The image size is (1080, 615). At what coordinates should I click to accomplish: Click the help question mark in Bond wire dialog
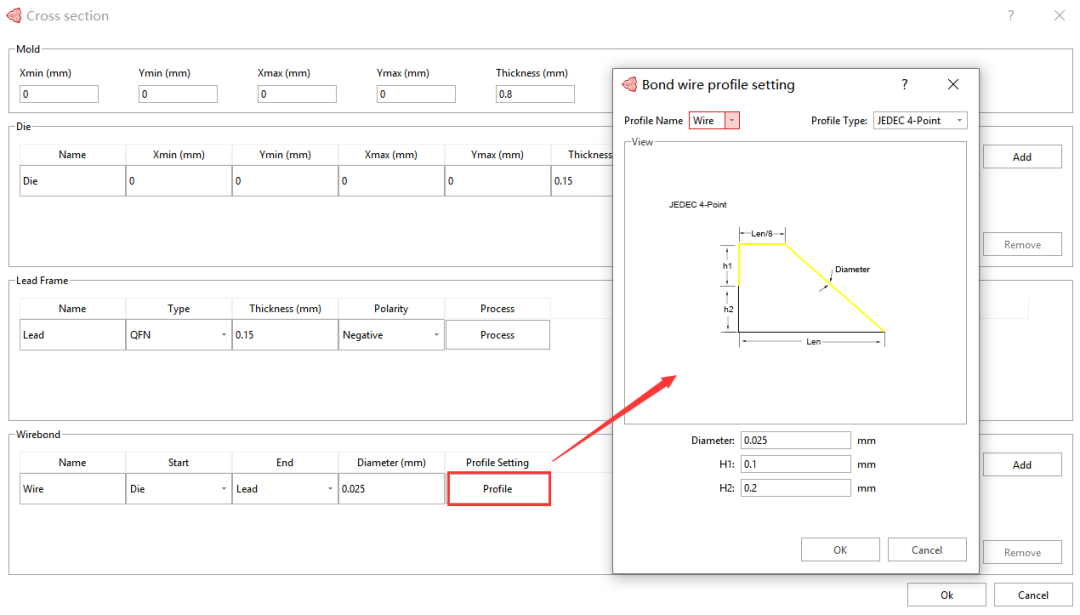904,85
